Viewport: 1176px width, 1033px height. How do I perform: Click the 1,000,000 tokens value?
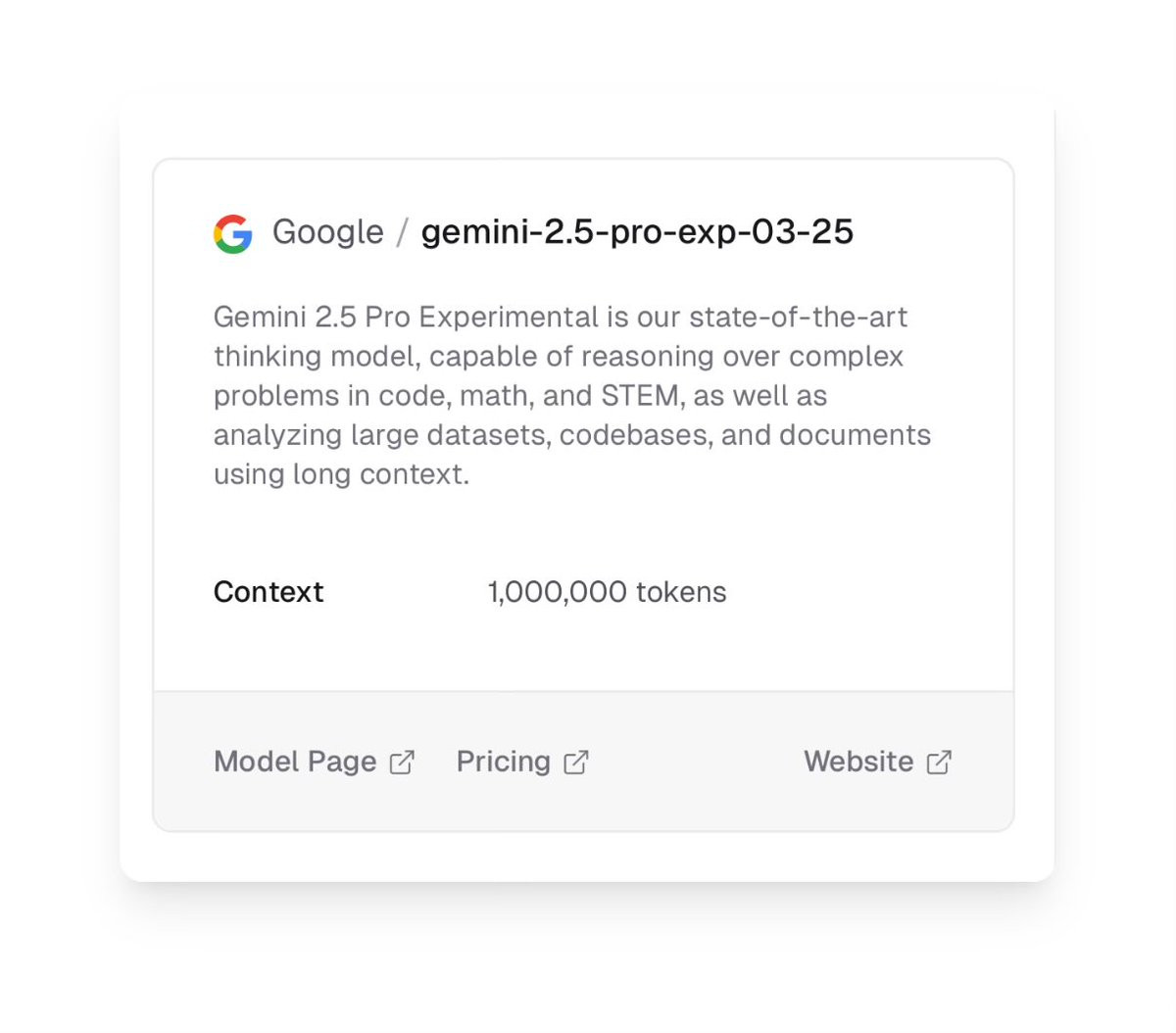tap(608, 592)
